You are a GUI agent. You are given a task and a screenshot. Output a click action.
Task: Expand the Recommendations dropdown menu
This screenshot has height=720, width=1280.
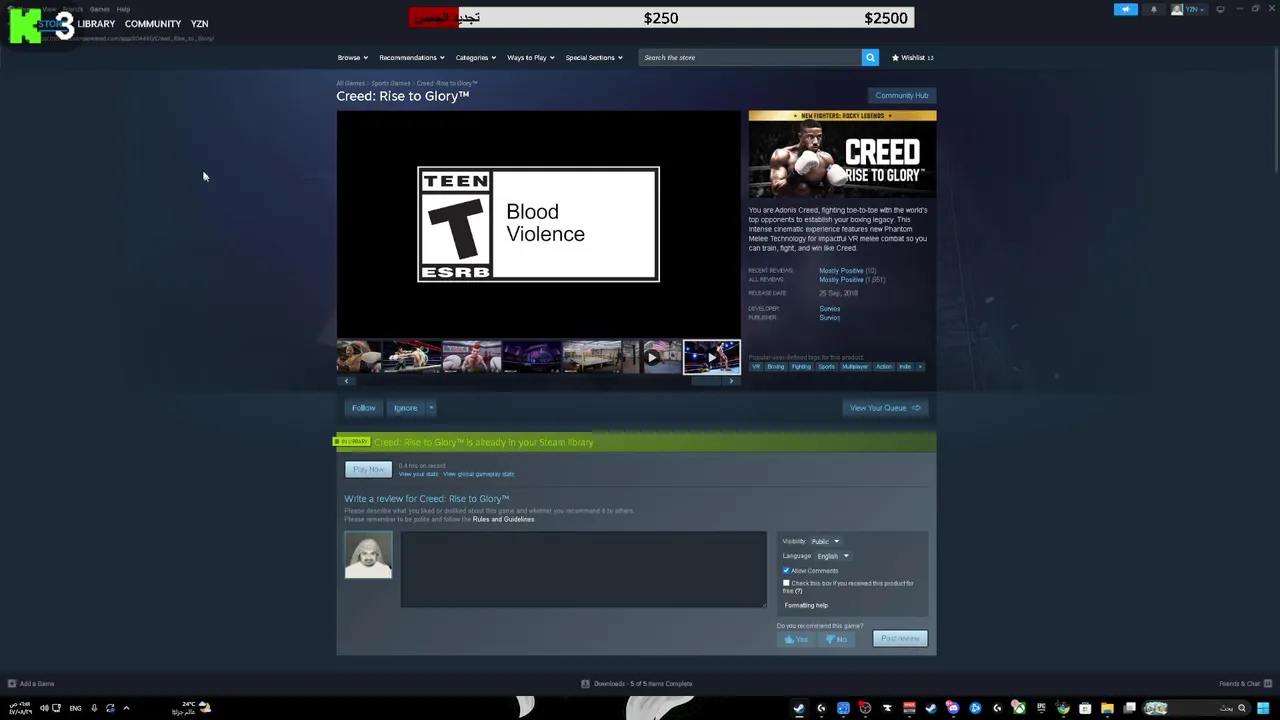[x=412, y=57]
